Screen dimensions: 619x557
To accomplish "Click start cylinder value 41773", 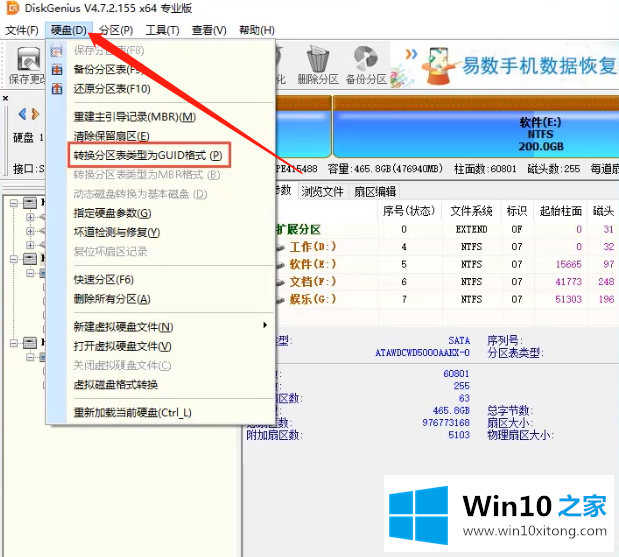I will coord(568,281).
